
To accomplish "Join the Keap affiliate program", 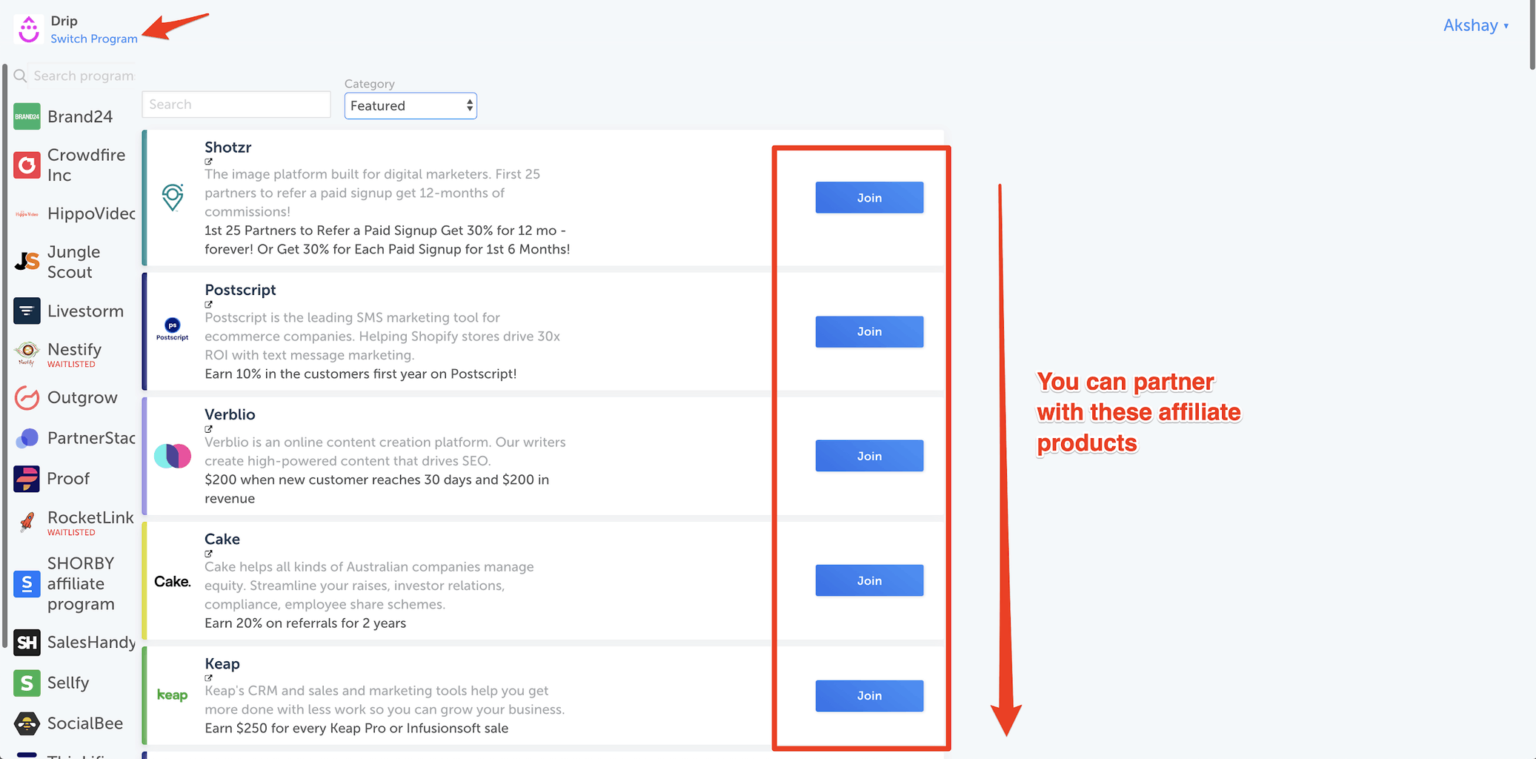I will [868, 695].
